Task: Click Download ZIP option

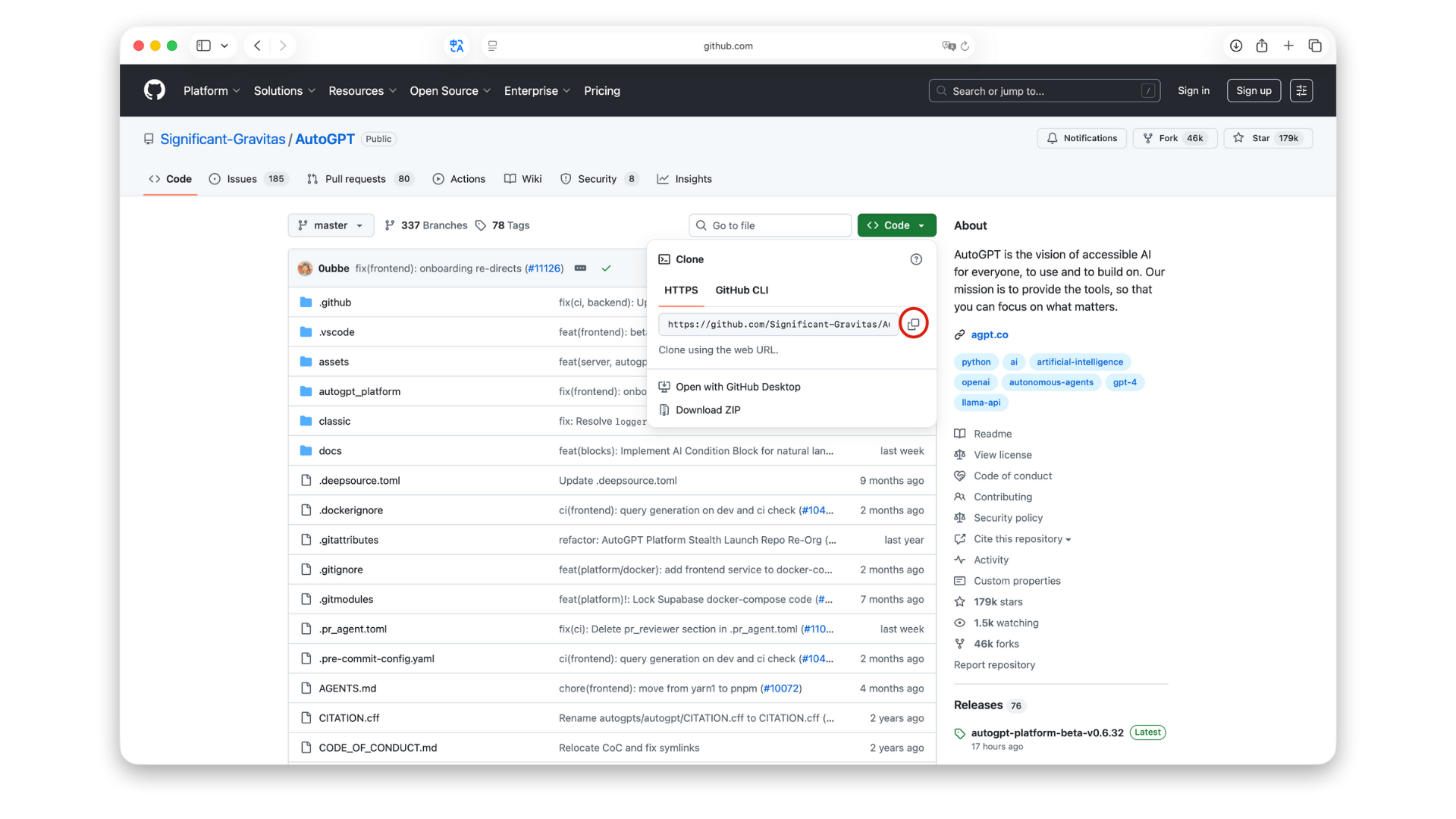Action: (708, 410)
